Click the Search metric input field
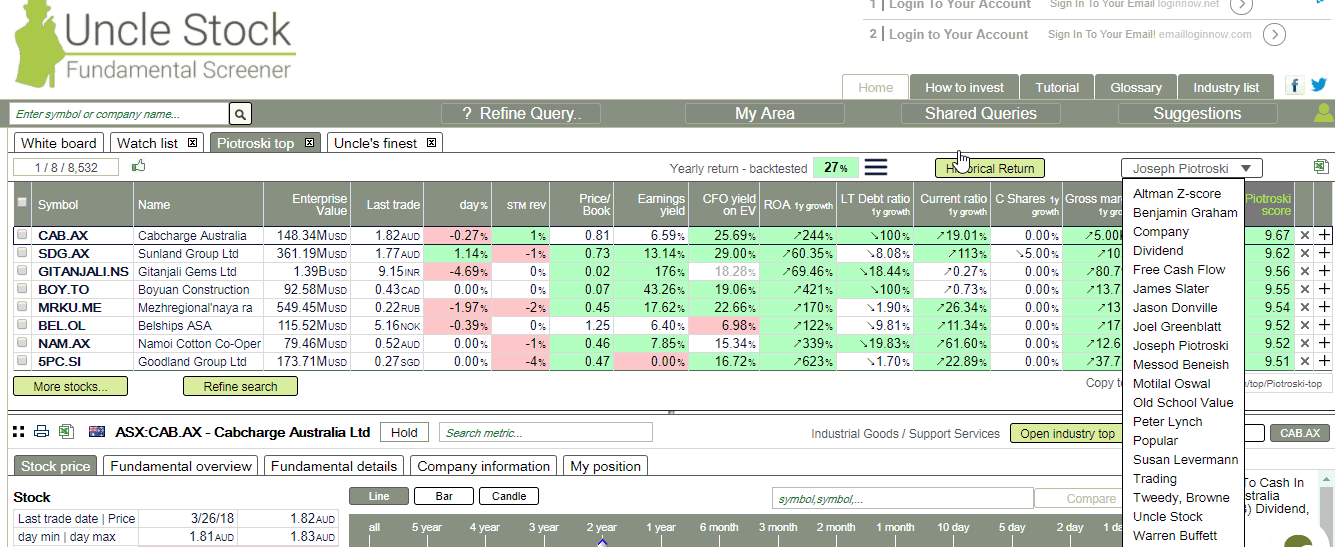 [546, 433]
